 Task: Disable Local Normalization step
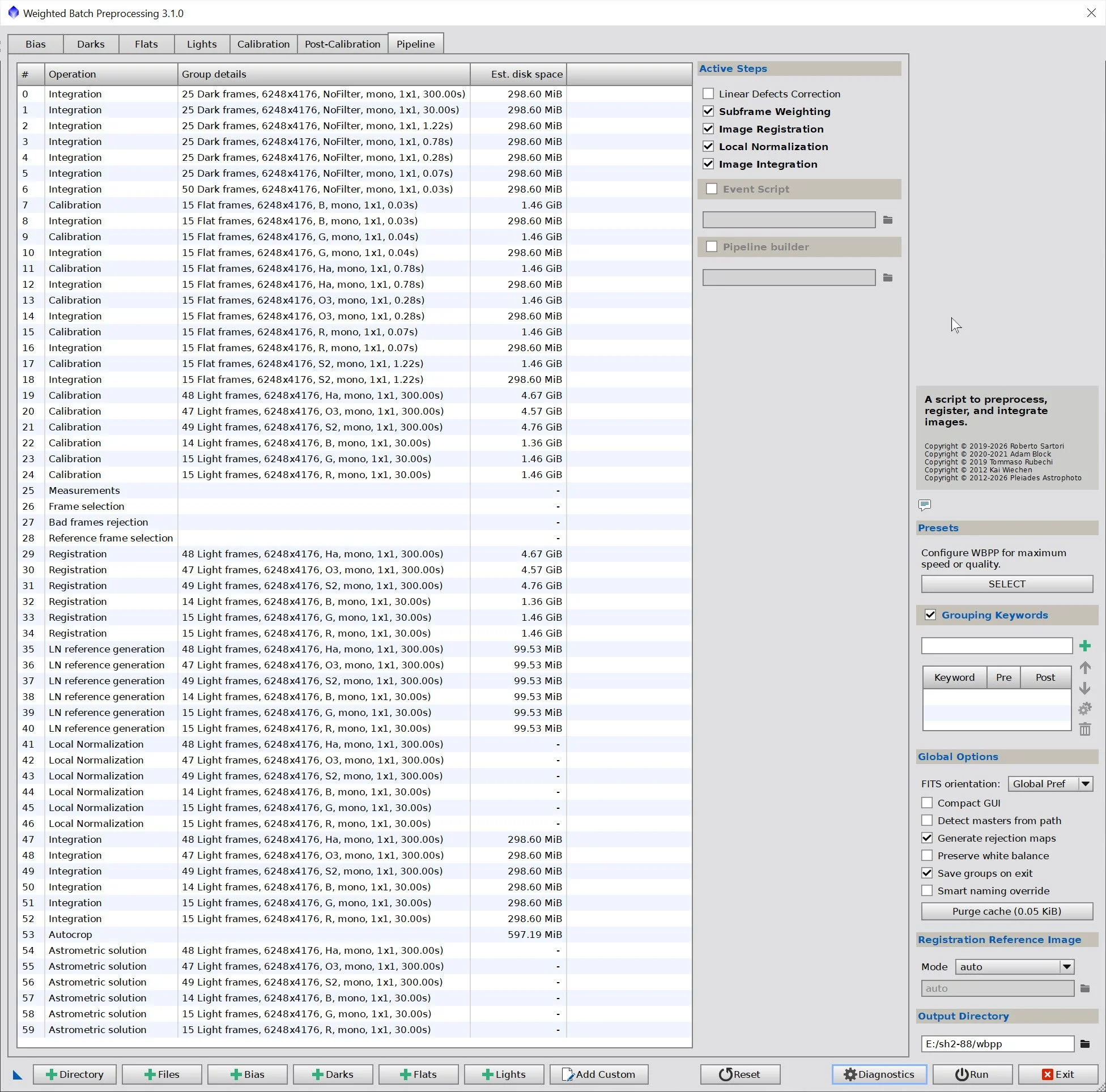708,147
